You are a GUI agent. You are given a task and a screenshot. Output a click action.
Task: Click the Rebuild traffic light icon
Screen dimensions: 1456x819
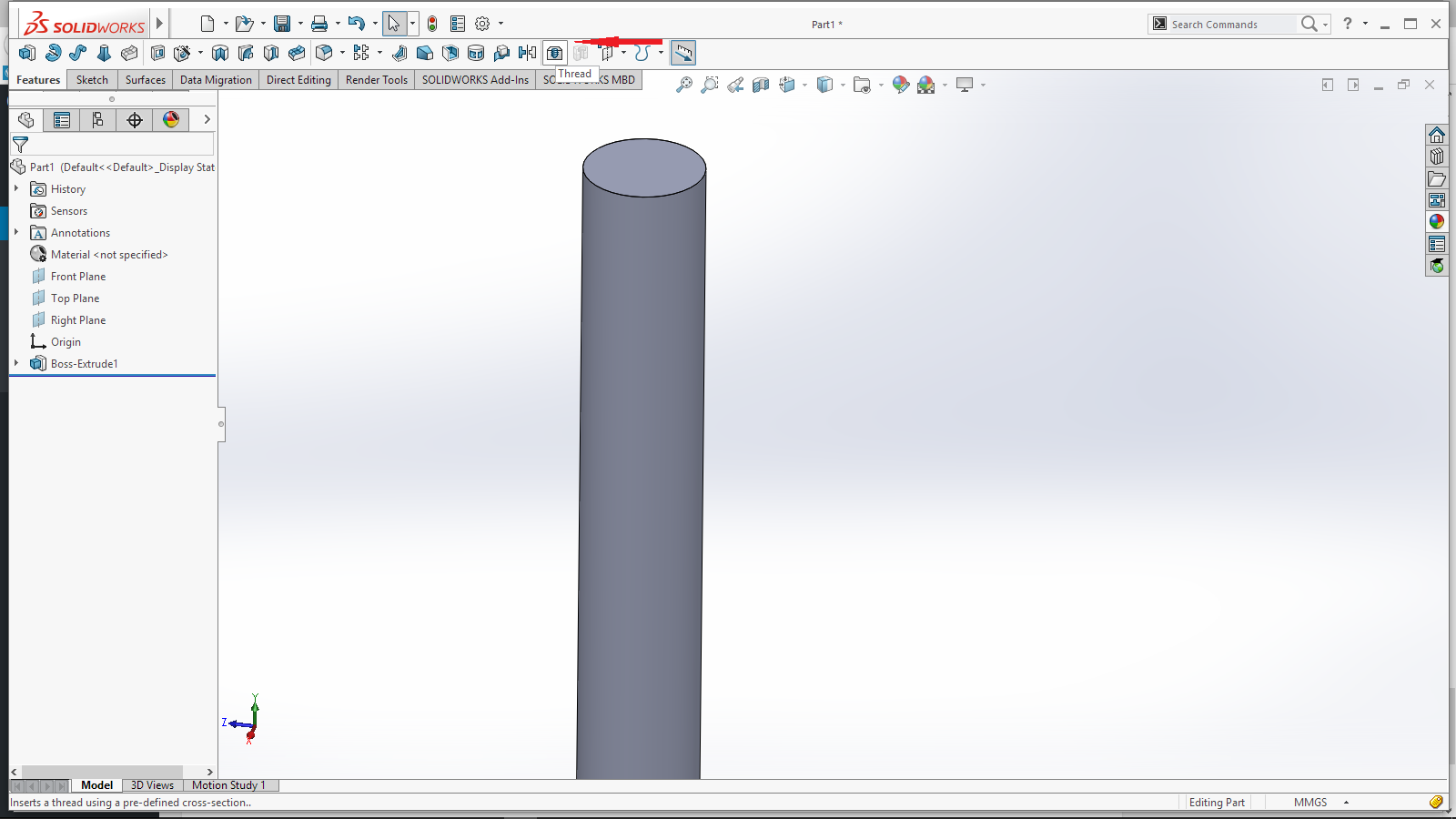(432, 24)
